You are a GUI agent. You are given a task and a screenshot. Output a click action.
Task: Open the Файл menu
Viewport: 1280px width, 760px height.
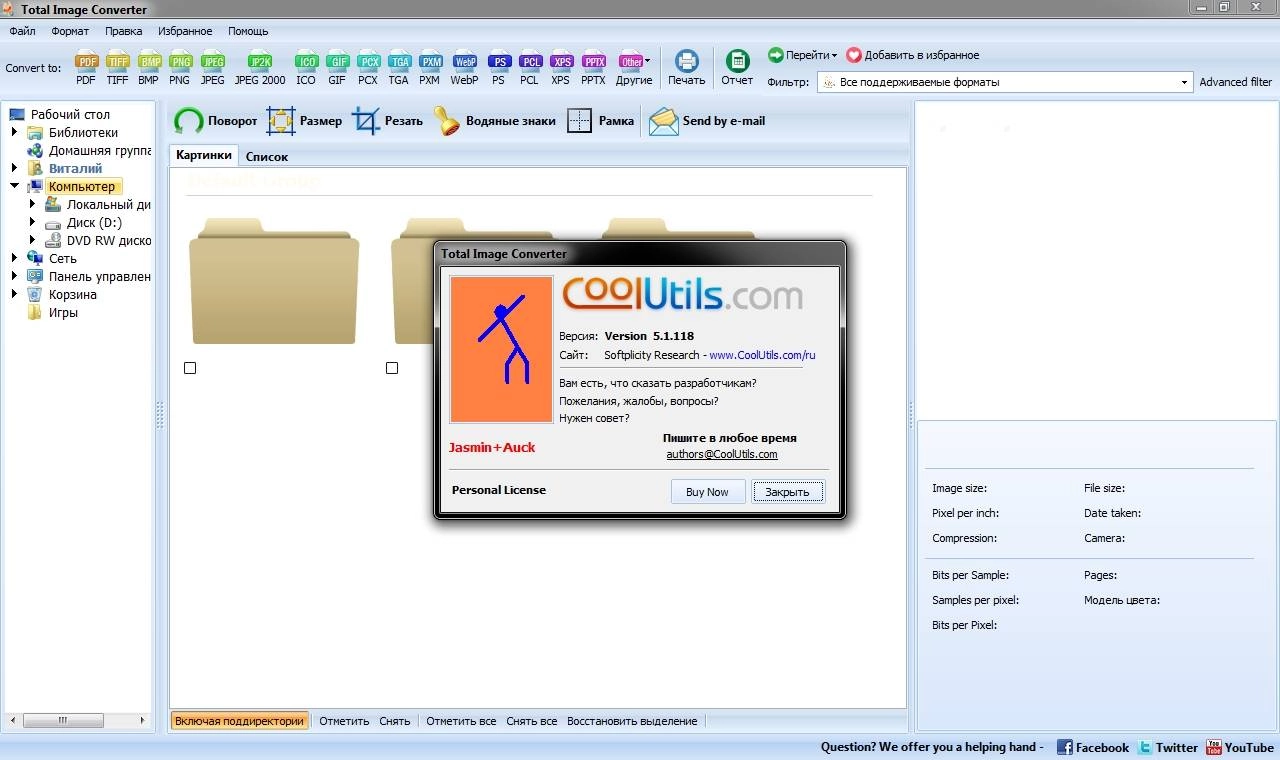coord(22,31)
